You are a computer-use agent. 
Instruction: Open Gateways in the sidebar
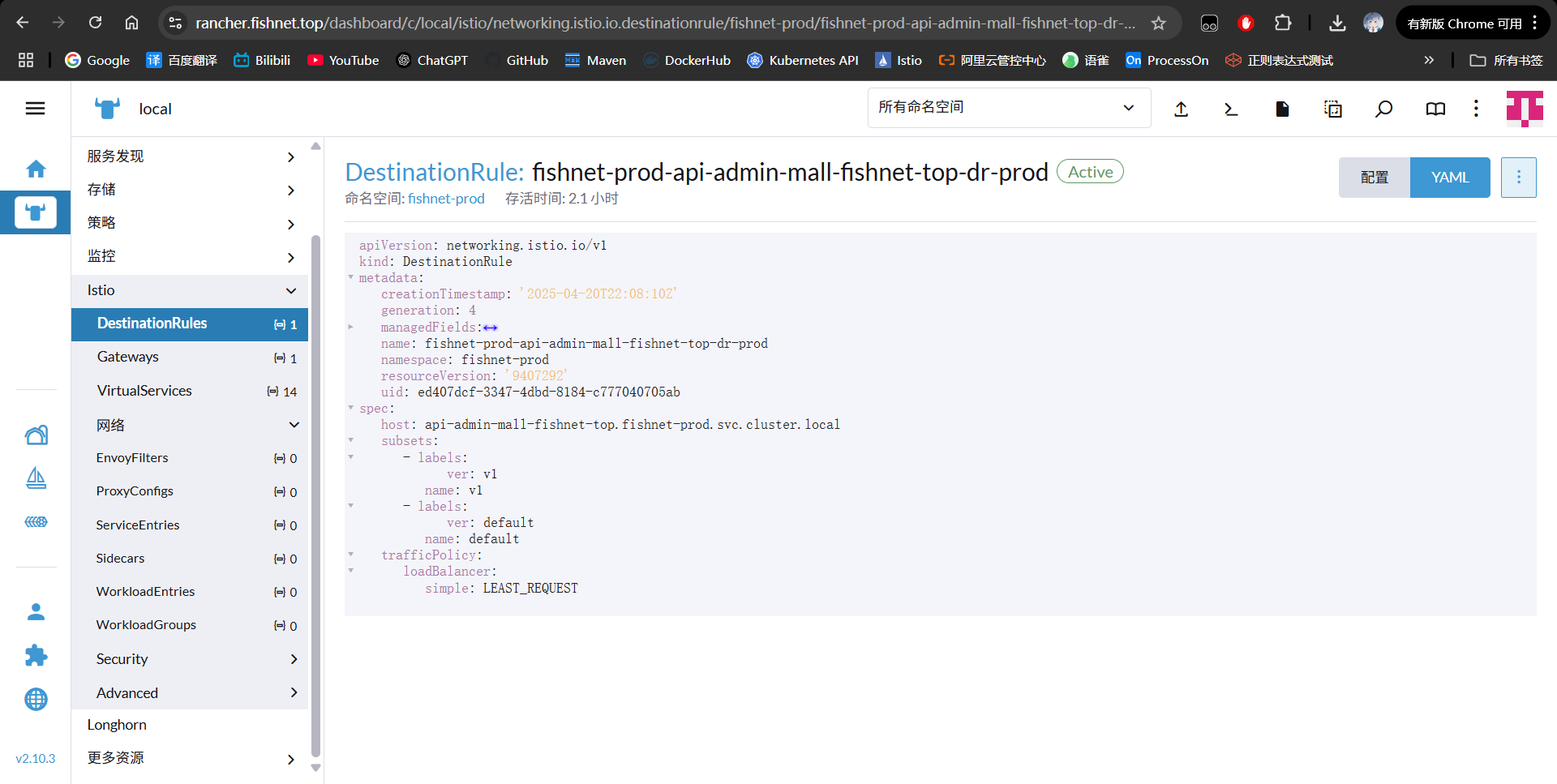pyautogui.click(x=190, y=358)
